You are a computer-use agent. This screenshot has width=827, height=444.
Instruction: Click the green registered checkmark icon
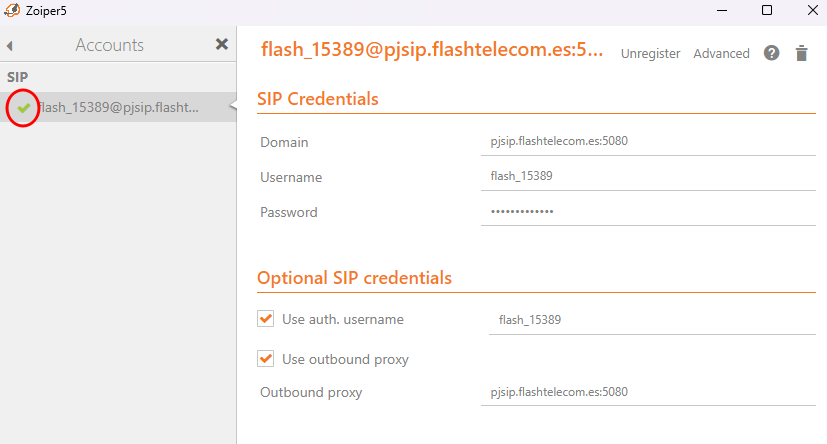(x=23, y=107)
